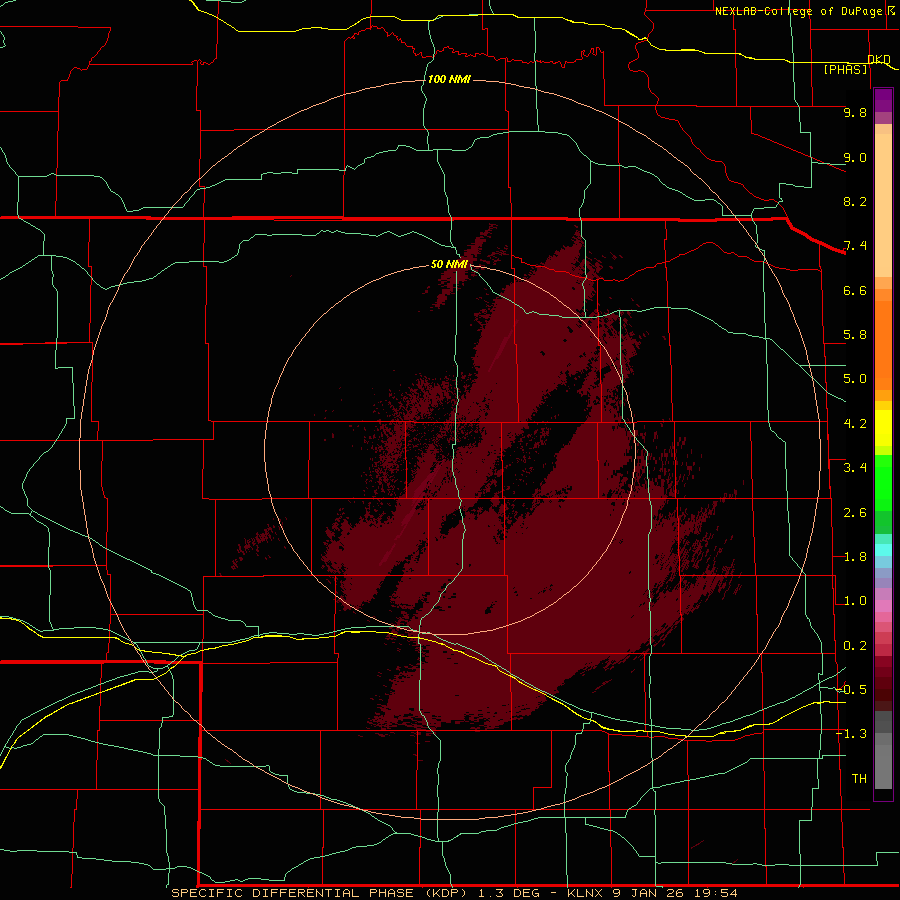Click the 9.0 scale value

pos(855,157)
